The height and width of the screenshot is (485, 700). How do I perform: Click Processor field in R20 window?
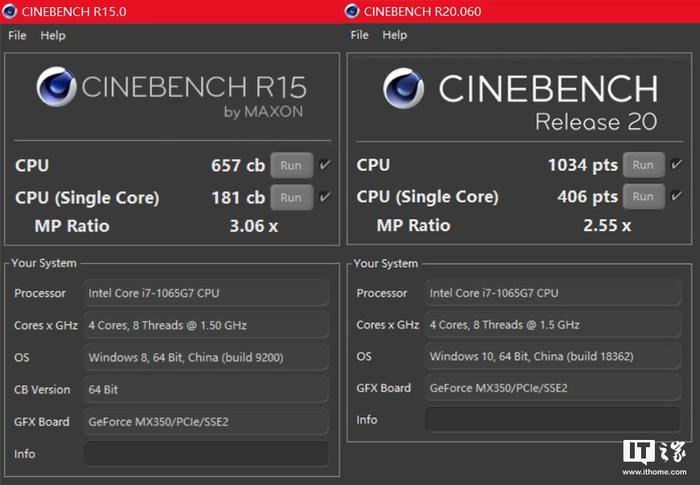tap(553, 293)
